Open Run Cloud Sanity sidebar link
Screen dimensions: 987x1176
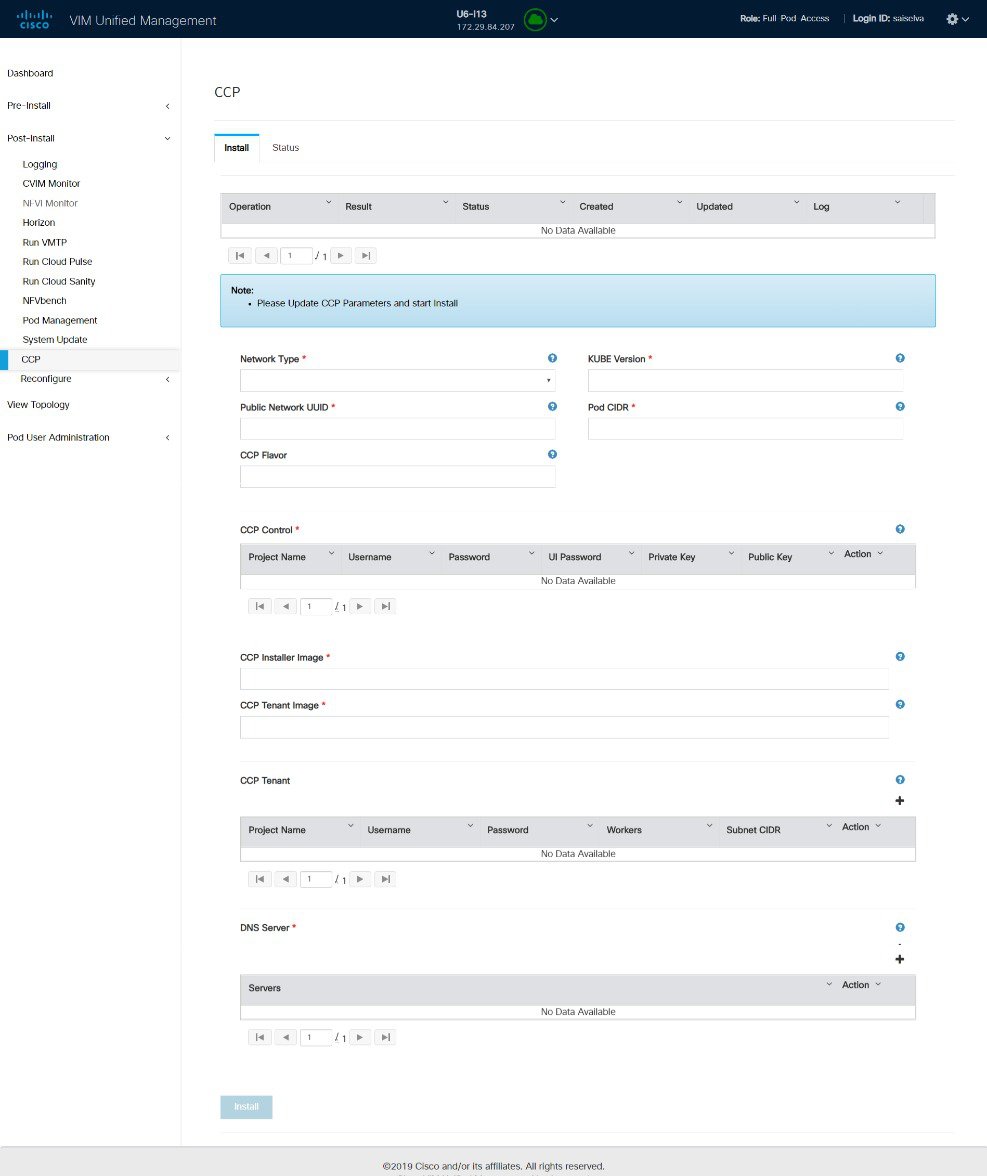click(59, 281)
